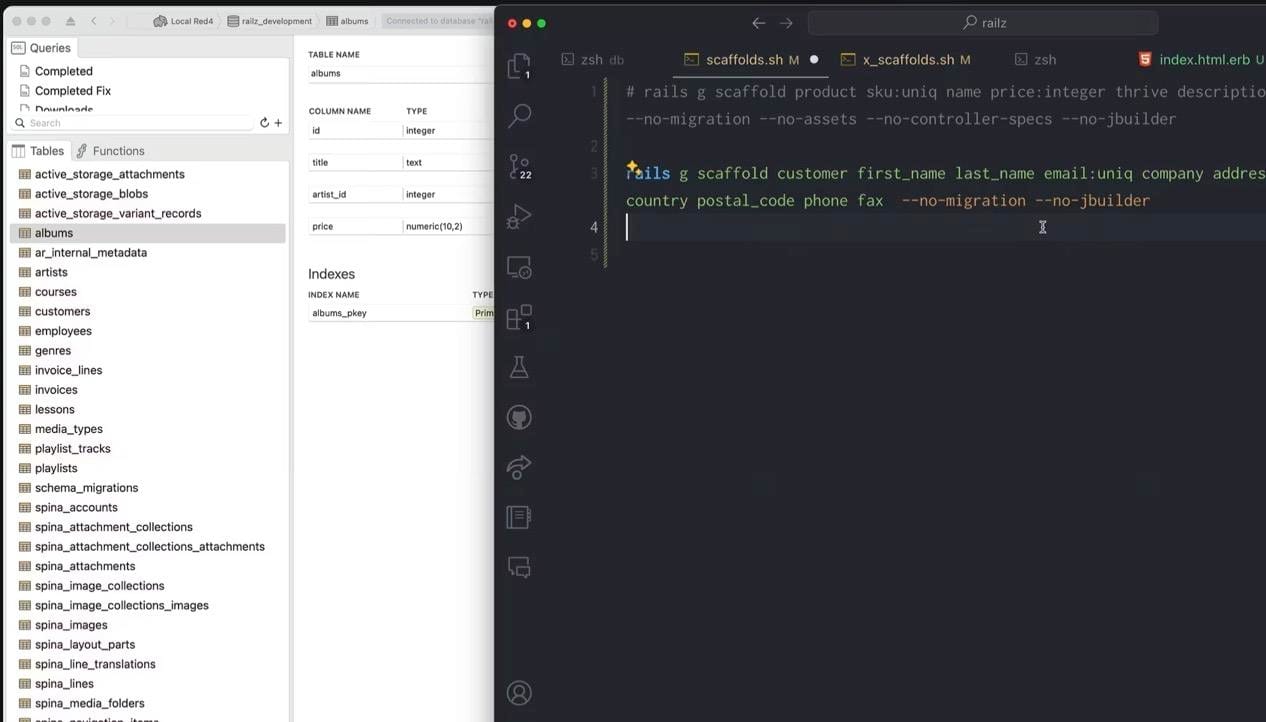Open the Search view magnifier icon
1266x722 pixels.
[519, 115]
